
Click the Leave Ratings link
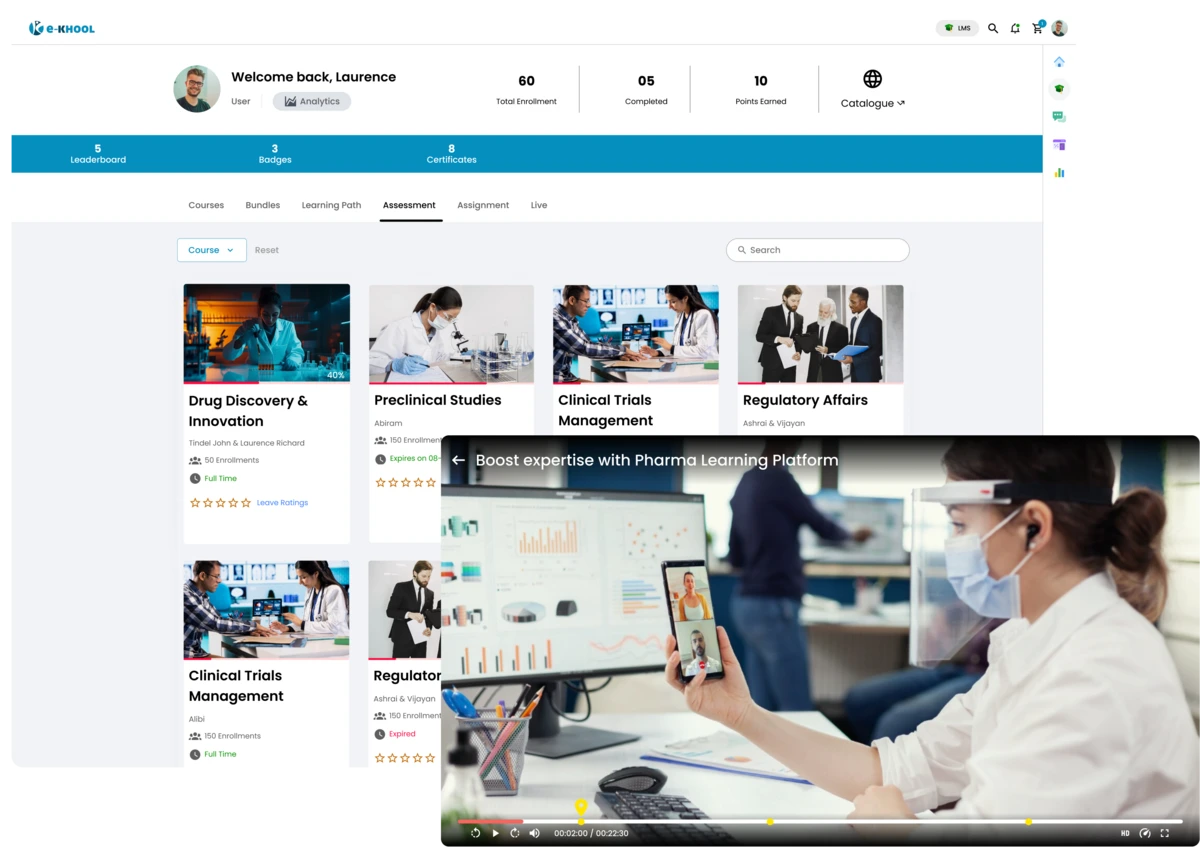(x=282, y=503)
